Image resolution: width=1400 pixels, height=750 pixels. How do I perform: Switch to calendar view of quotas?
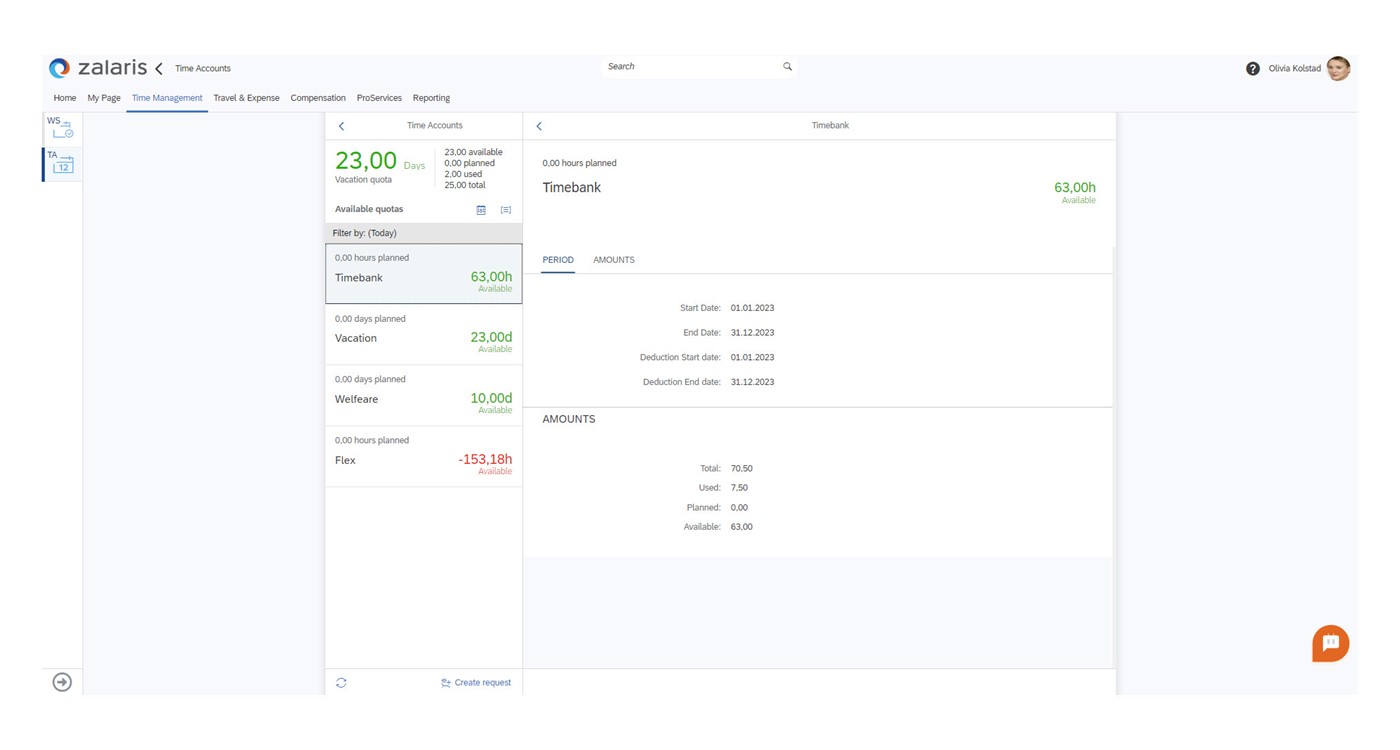coord(481,210)
